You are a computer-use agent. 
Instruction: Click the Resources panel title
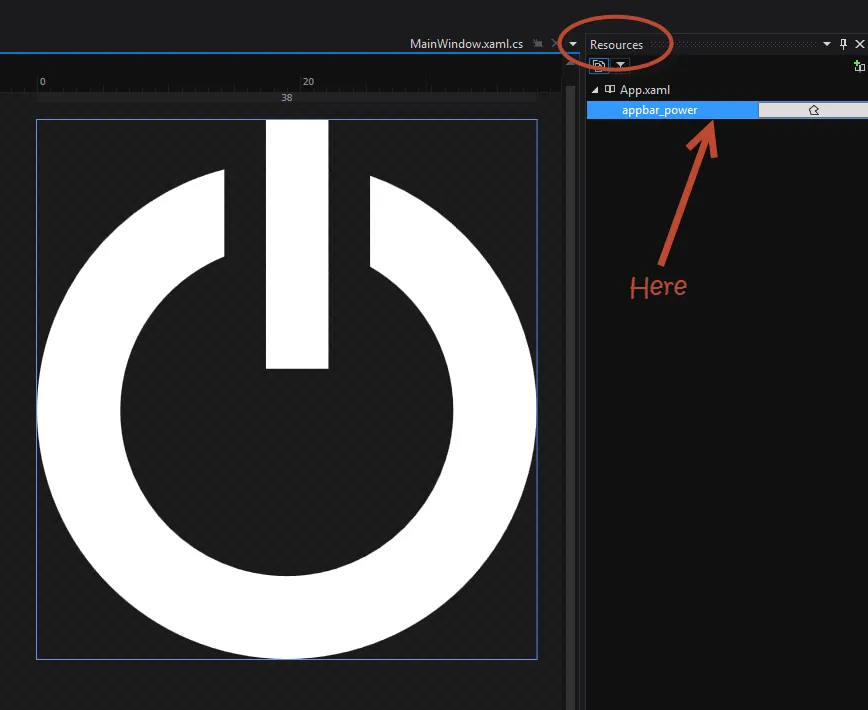point(616,45)
